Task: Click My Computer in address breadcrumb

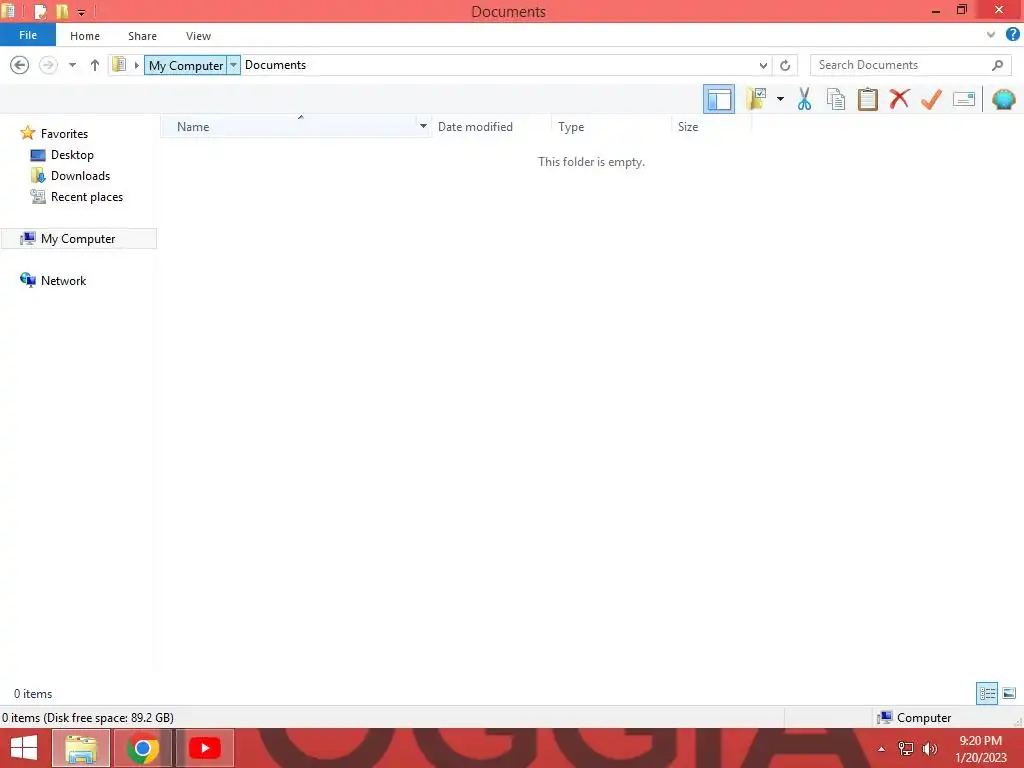Action: pos(185,65)
